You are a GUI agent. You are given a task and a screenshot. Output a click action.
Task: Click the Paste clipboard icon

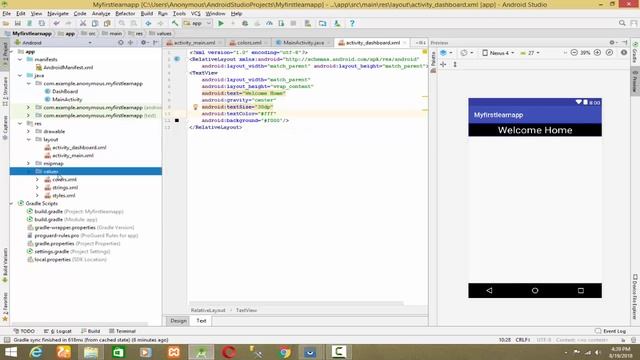pyautogui.click(x=107, y=23)
